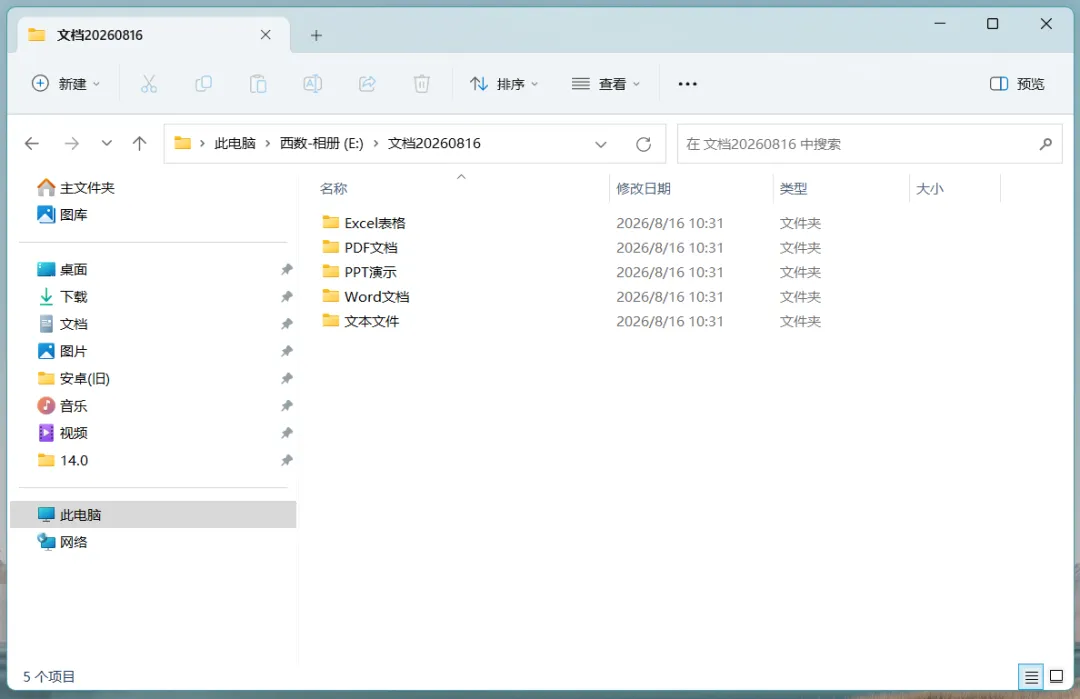Toggle the 预览 preview pane
Image resolution: width=1080 pixels, height=699 pixels.
click(1017, 84)
